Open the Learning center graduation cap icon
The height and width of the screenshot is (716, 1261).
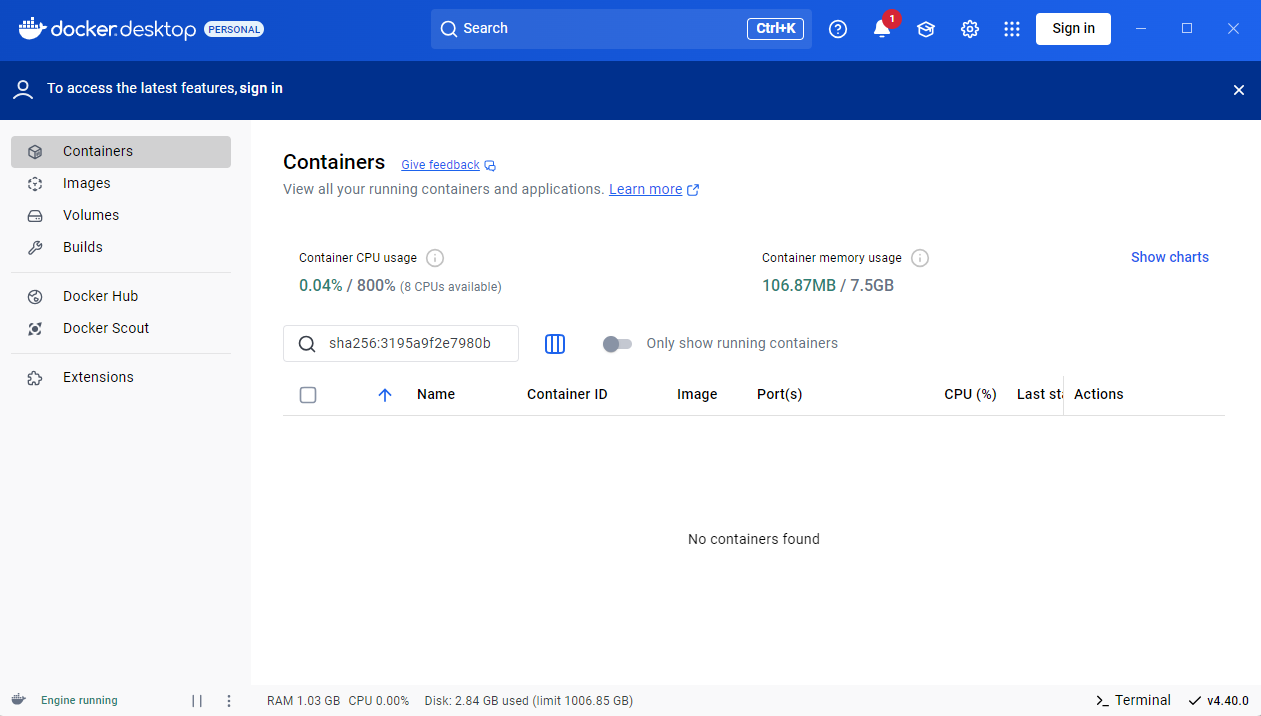(926, 29)
